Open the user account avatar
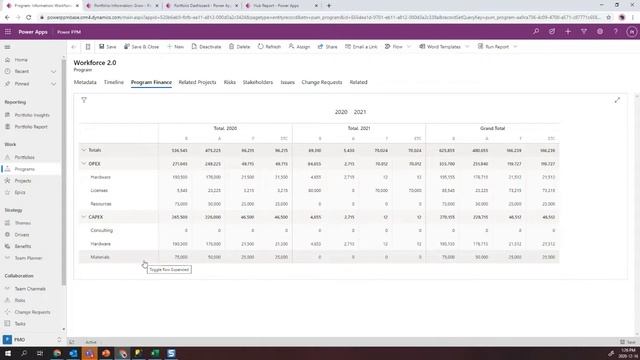This screenshot has height=360, width=640. tap(631, 32)
